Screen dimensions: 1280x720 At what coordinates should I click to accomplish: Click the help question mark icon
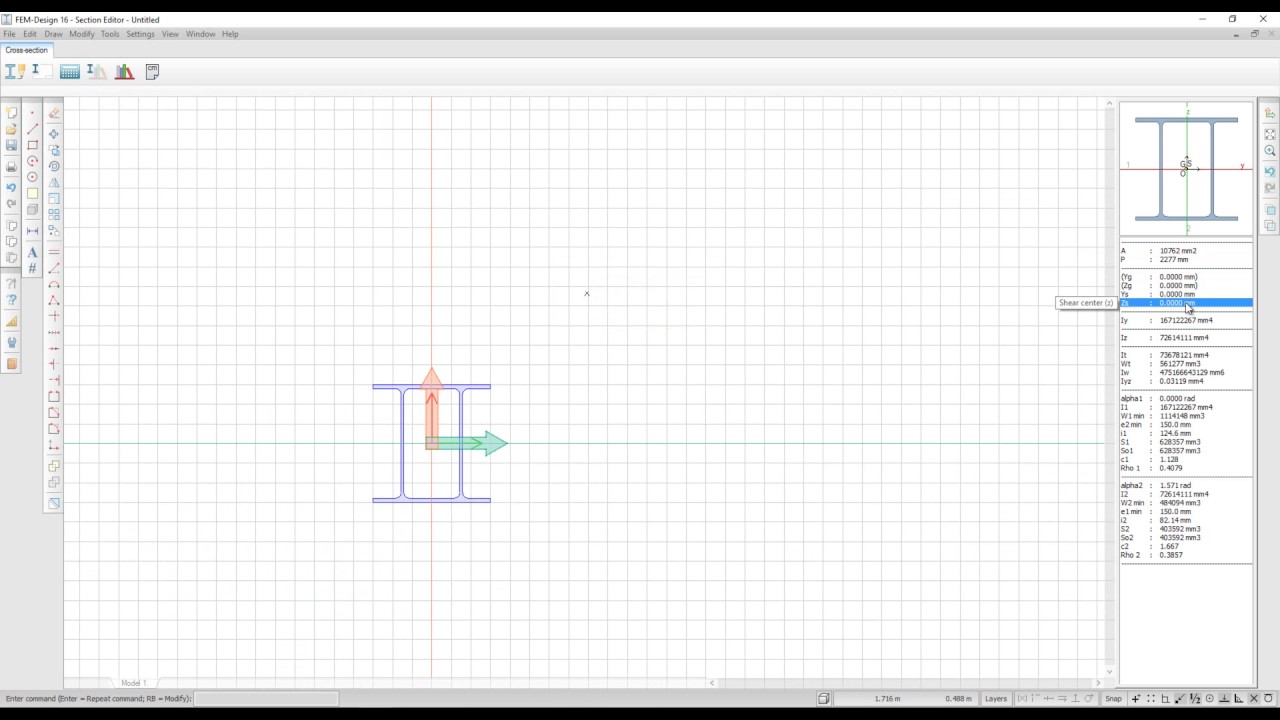pos(11,300)
